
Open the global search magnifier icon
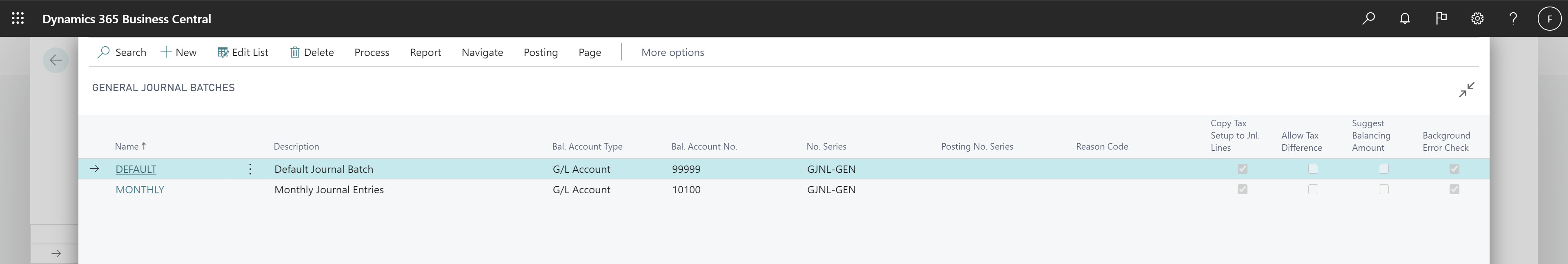click(x=1368, y=18)
